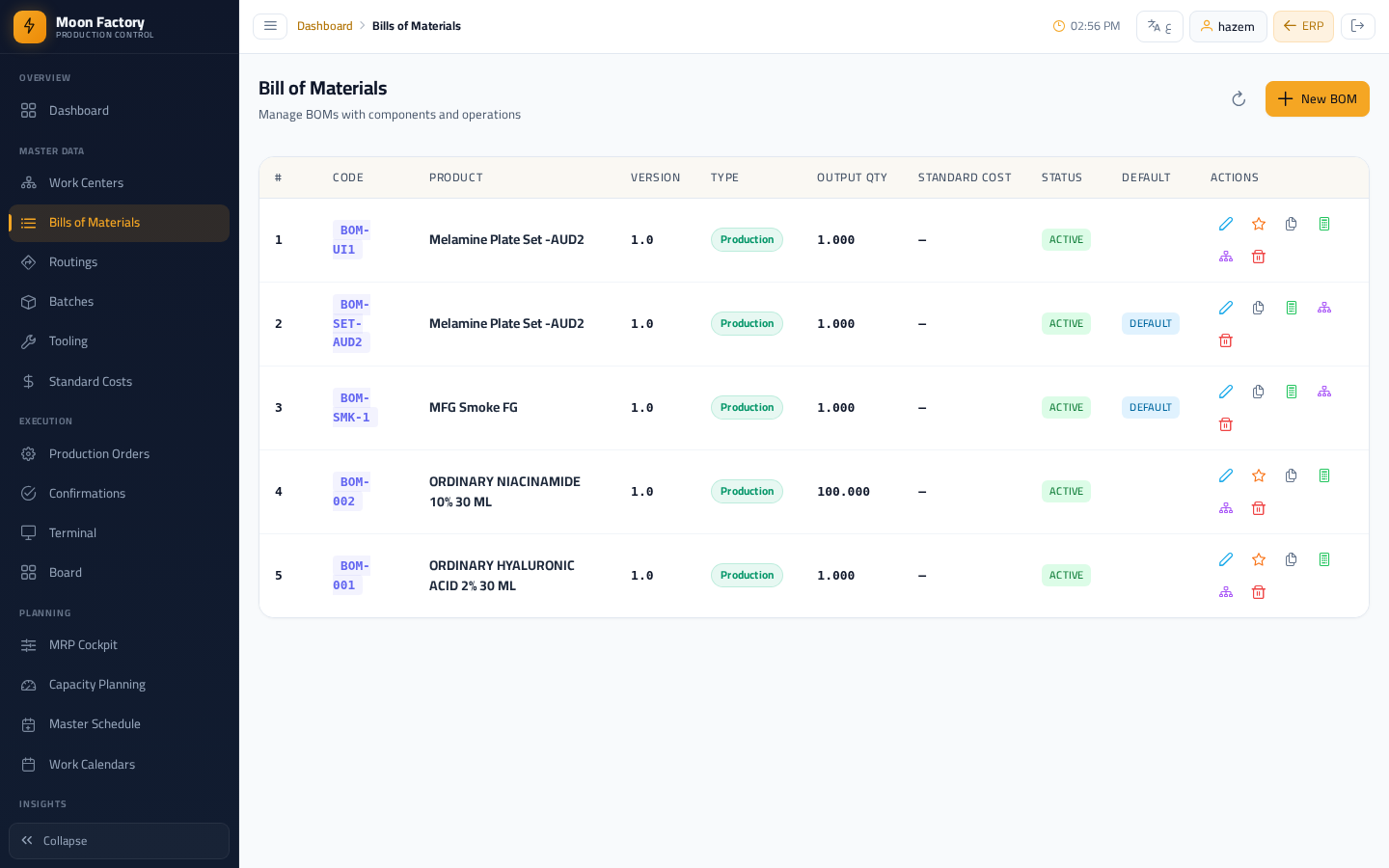Mark BOM-002 as default via star icon
Viewport: 1389px width, 868px height.
tap(1259, 475)
